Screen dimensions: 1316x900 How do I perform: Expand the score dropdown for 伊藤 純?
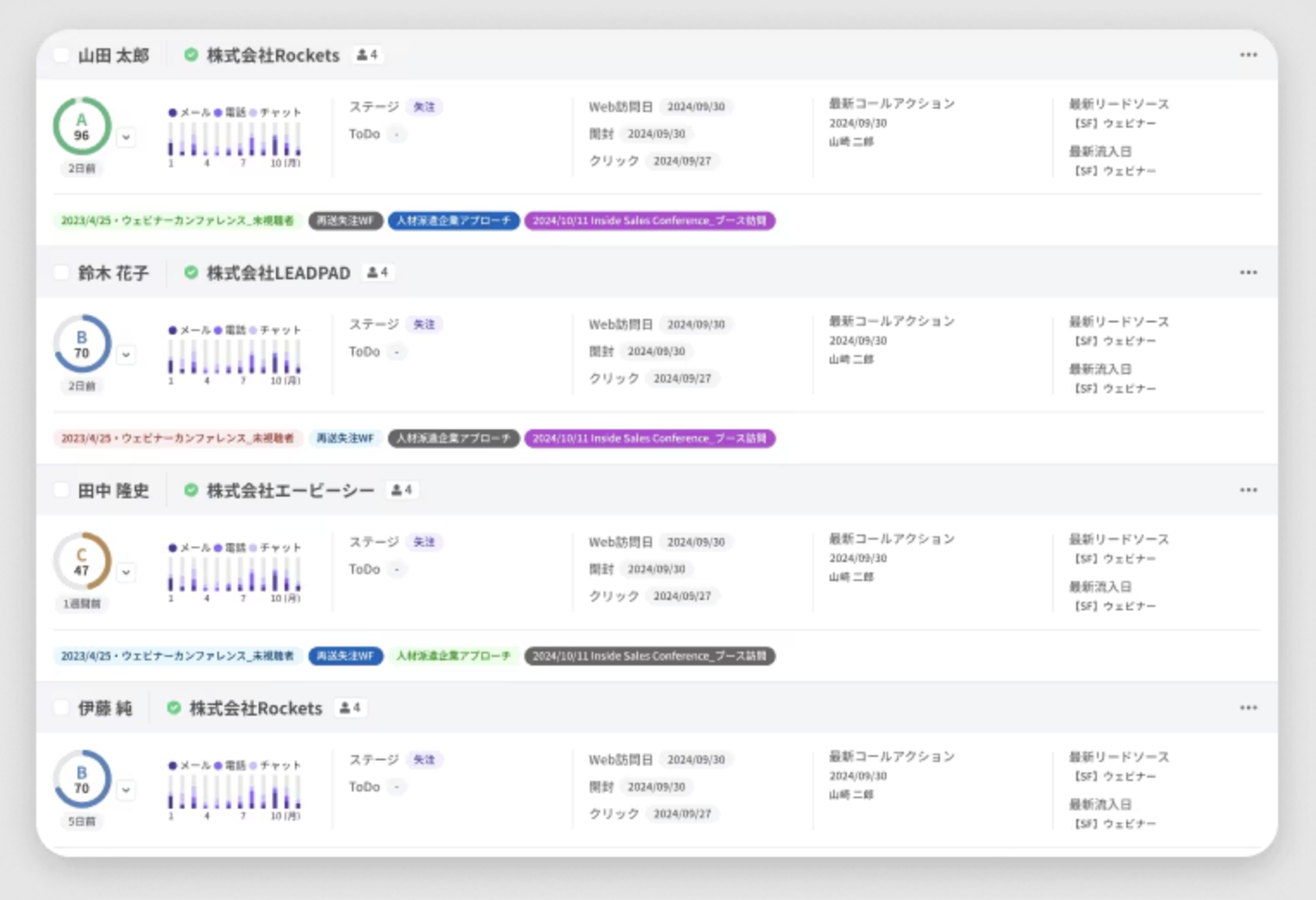(x=127, y=790)
